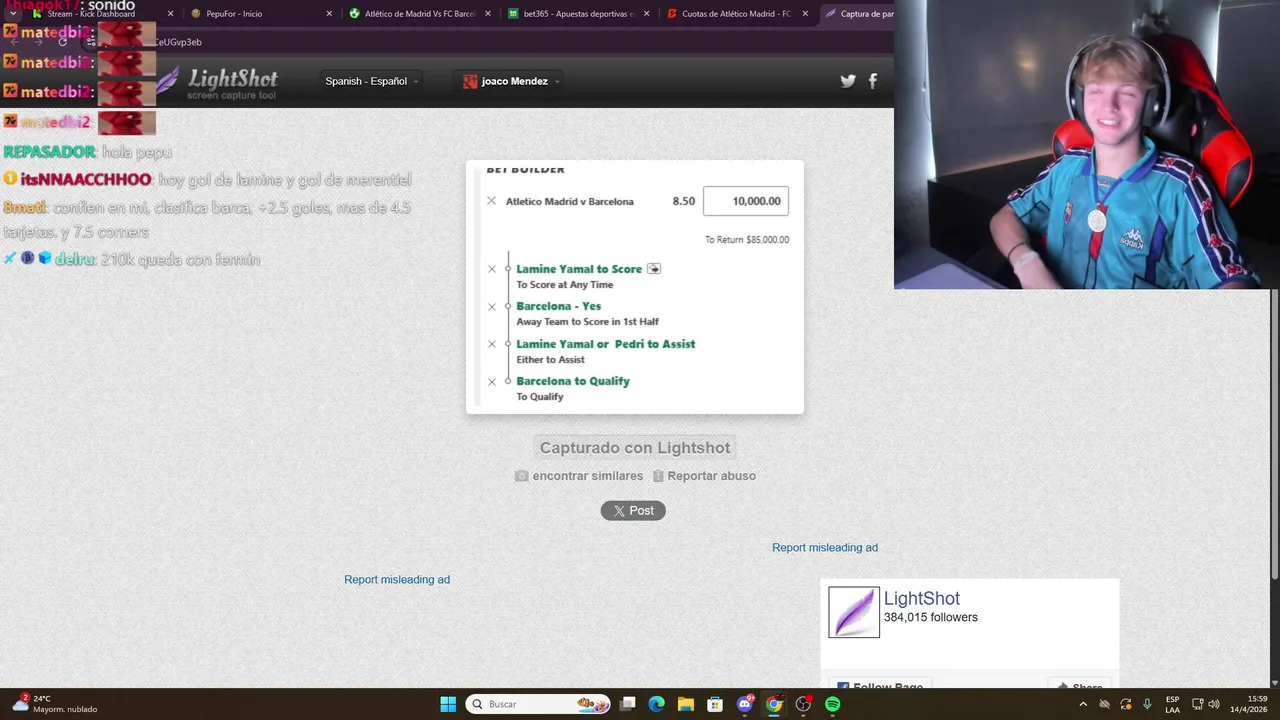Click Lamine Yamal or Pedri to Assist text

(x=606, y=344)
